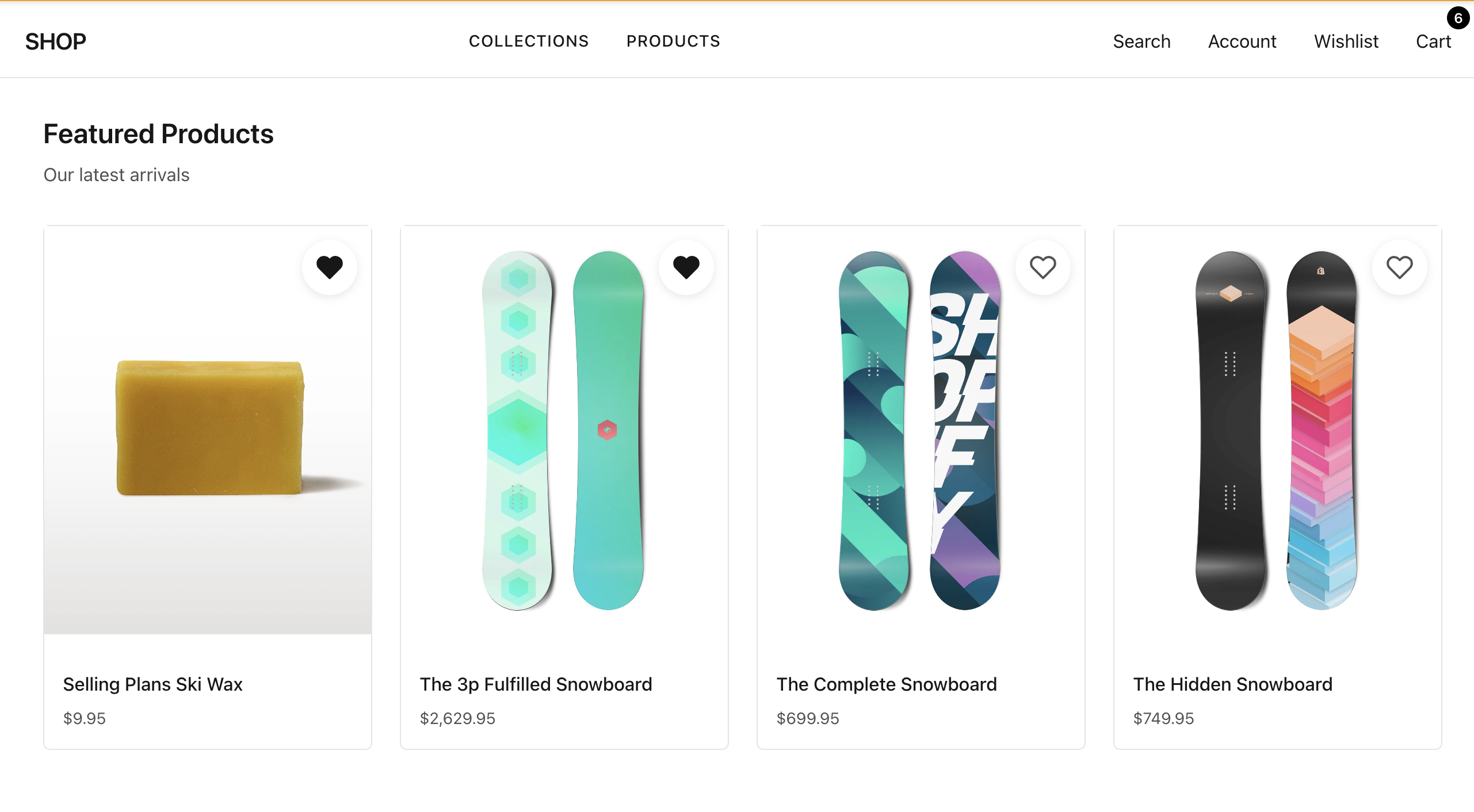Add The Complete Snowboard to wishlist
1474x812 pixels.
point(1043,267)
